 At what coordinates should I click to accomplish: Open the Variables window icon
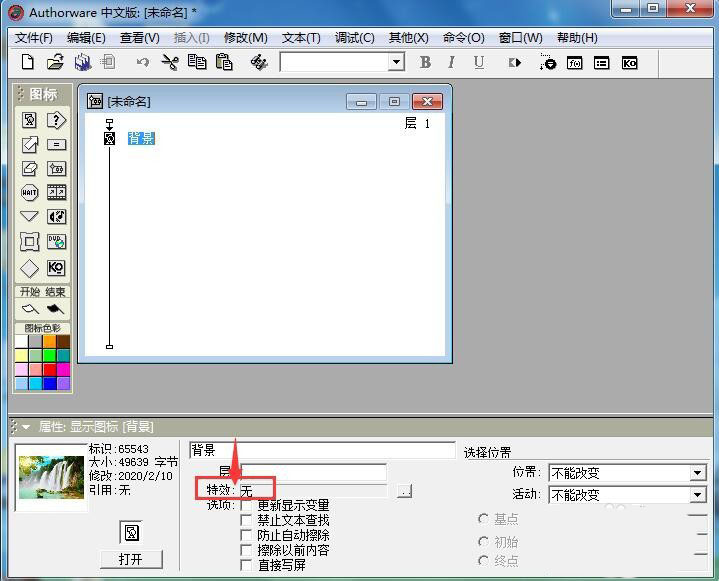602,63
